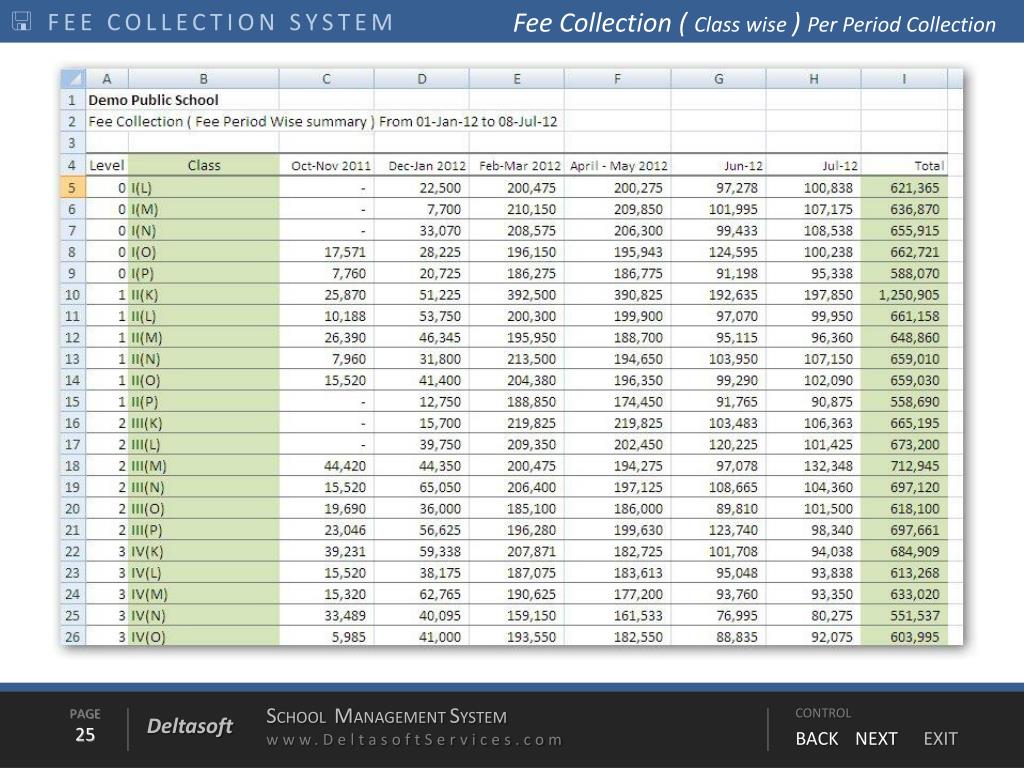The image size is (1024, 768).
Task: Go BACK to previous slide
Action: (x=816, y=739)
